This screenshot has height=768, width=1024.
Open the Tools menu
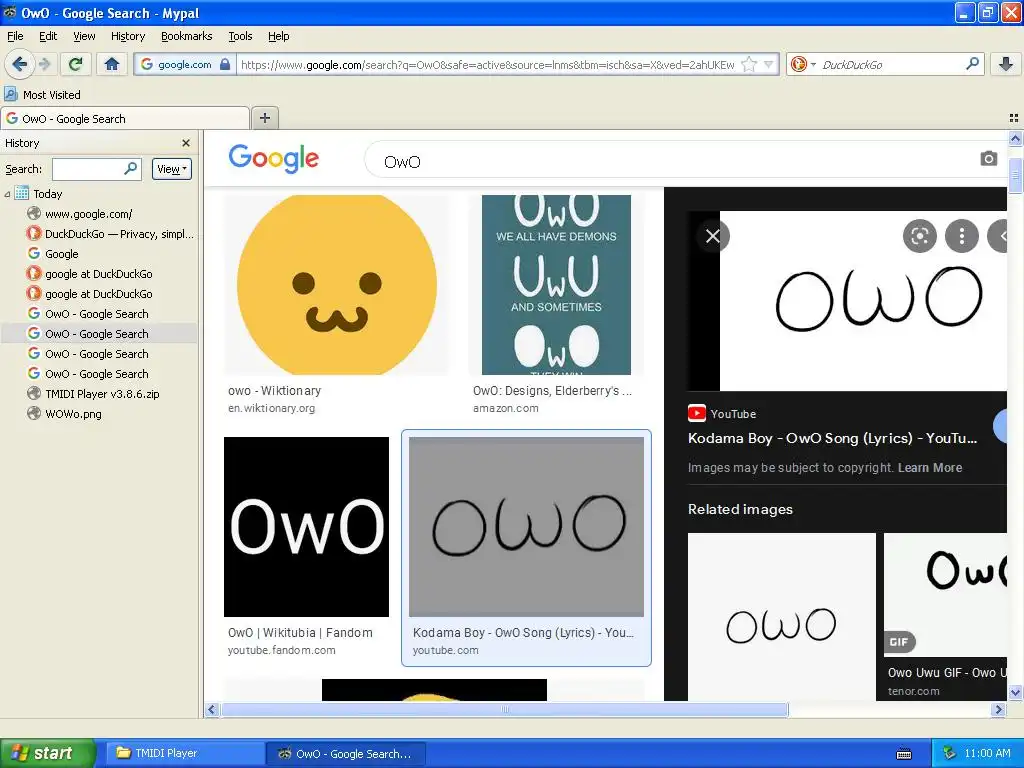click(x=240, y=36)
